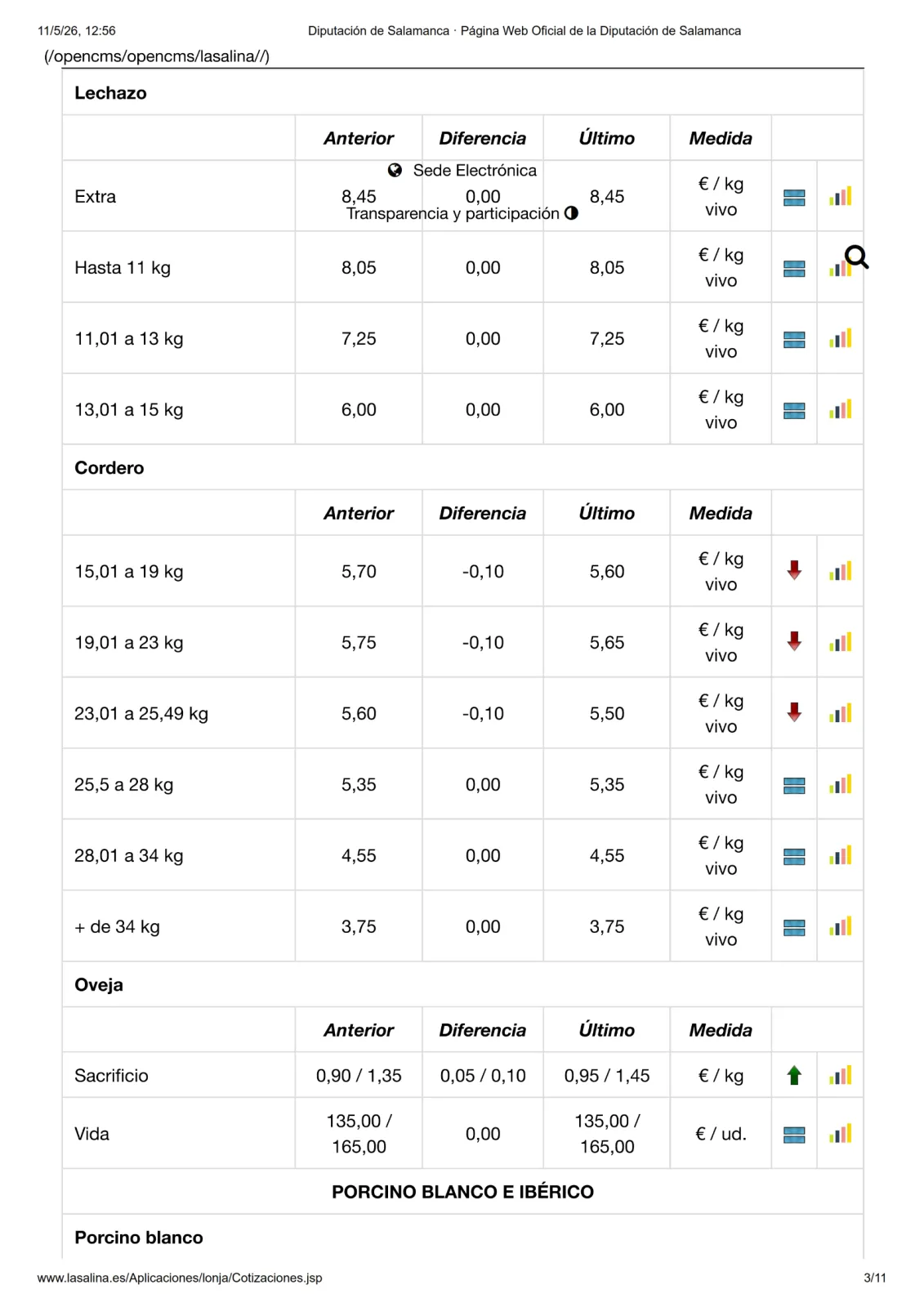Open the Sede Electrónica link
The width and height of the screenshot is (924, 1307).
click(x=475, y=170)
